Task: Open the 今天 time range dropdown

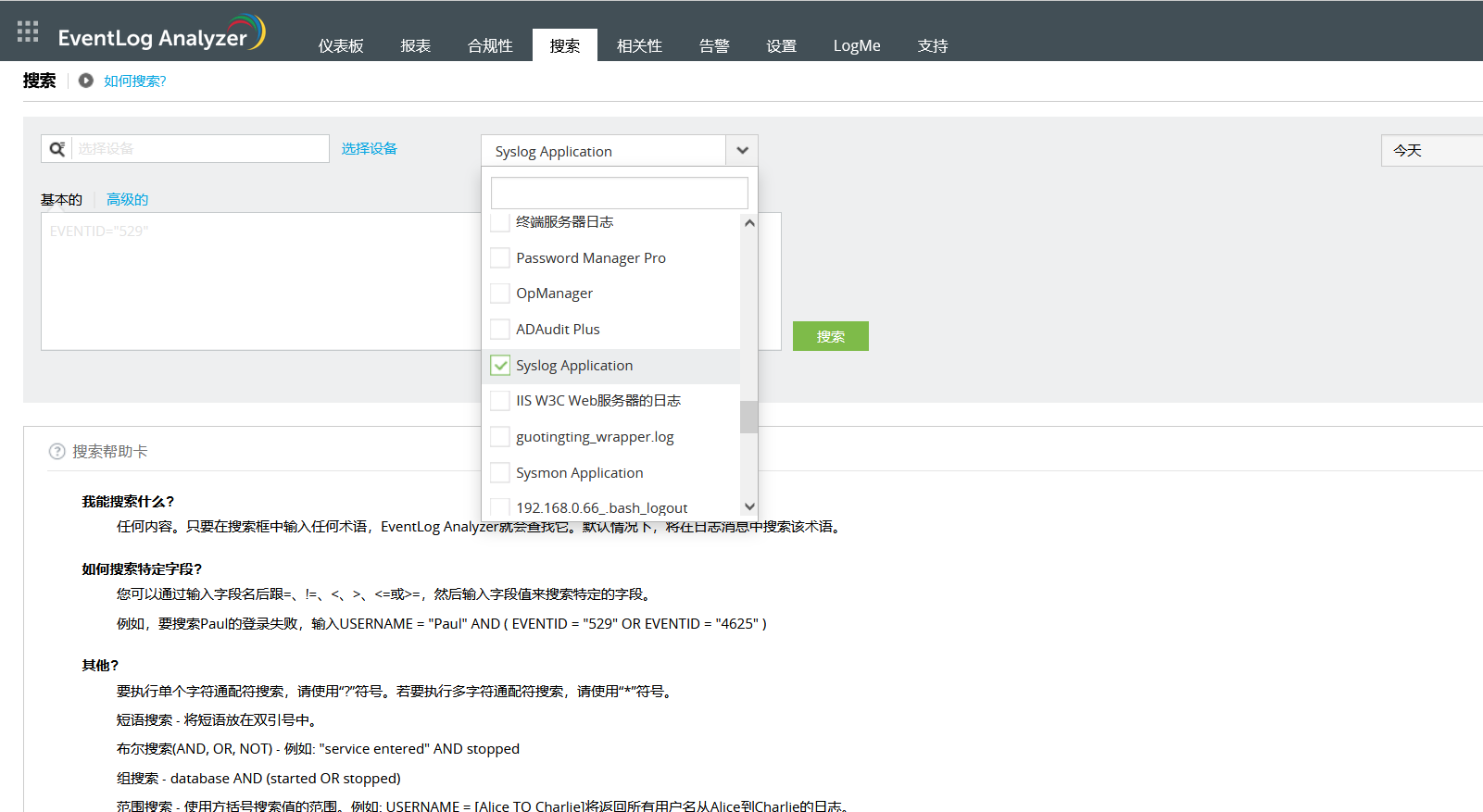Action: (x=1432, y=150)
